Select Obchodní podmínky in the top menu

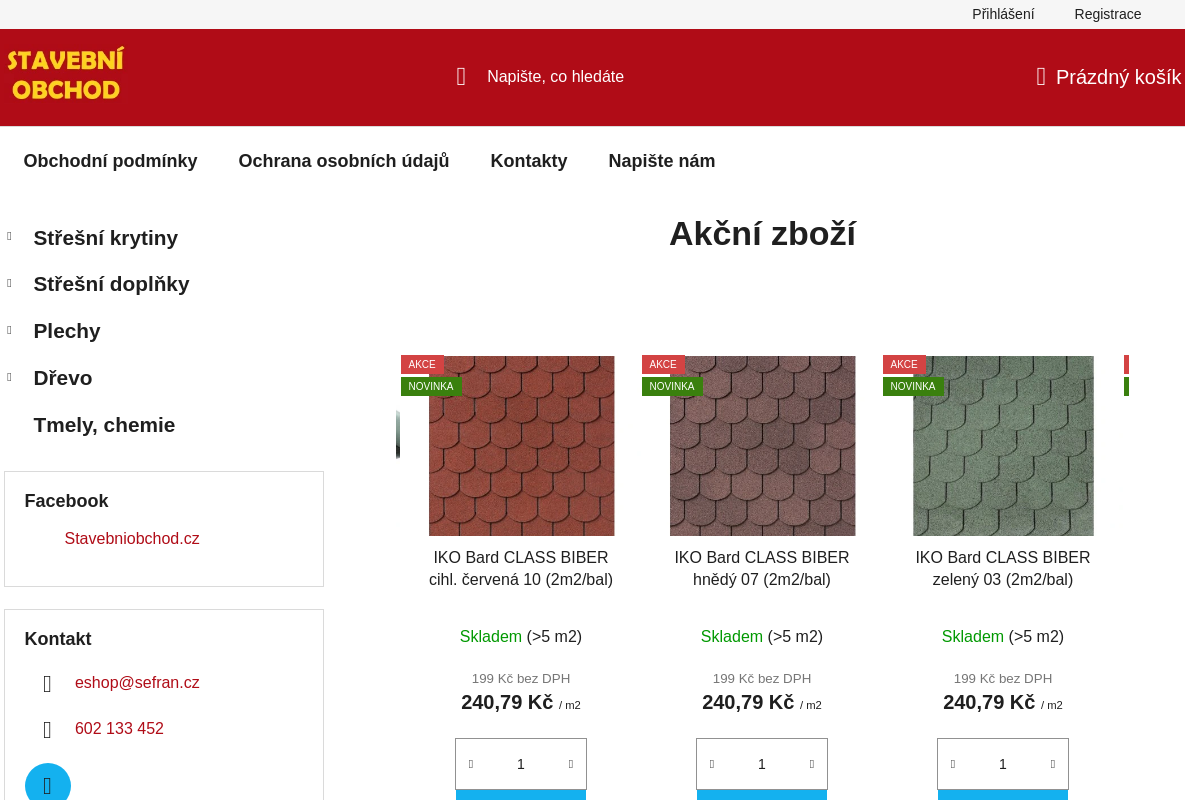(110, 160)
